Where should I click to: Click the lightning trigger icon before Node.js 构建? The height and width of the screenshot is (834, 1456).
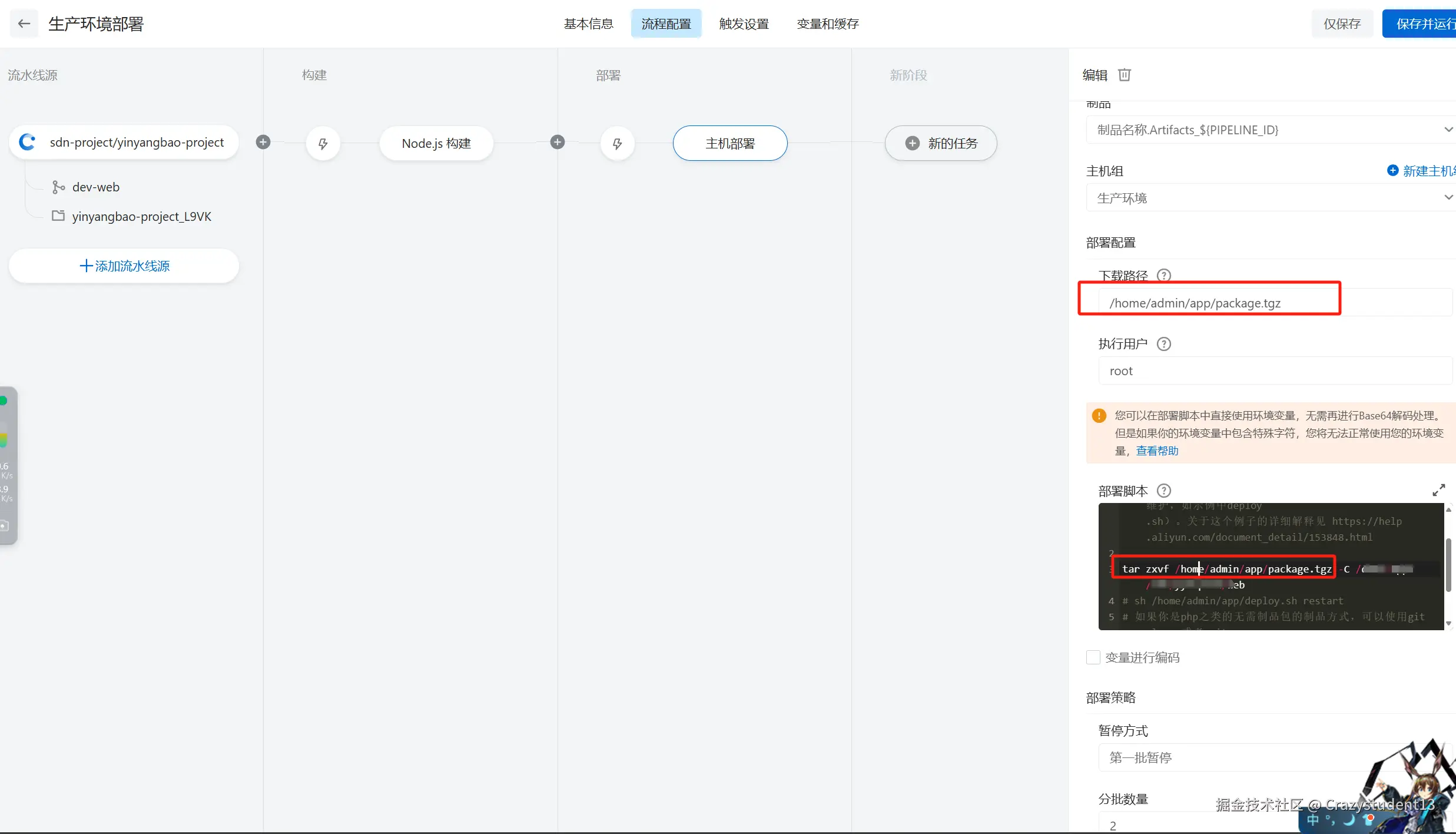click(323, 143)
